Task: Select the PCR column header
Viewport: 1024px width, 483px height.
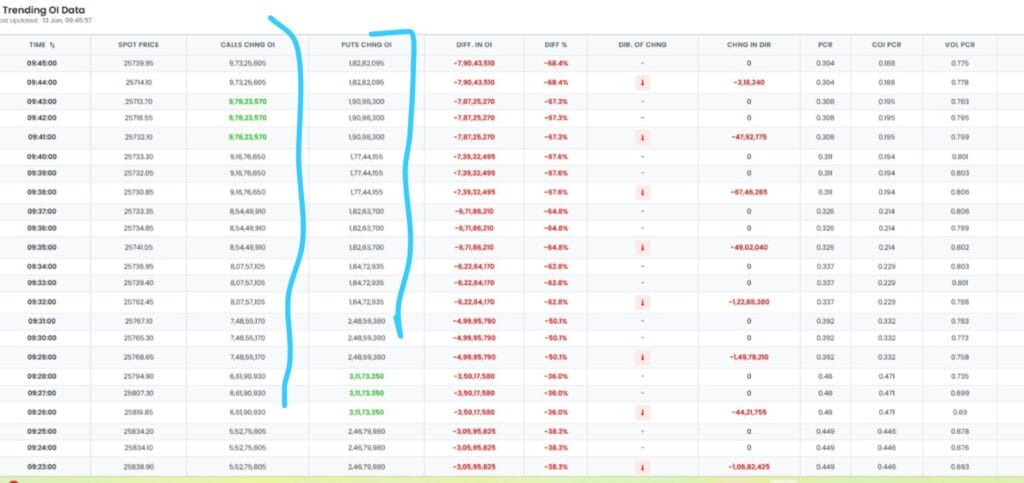Action: [825, 45]
